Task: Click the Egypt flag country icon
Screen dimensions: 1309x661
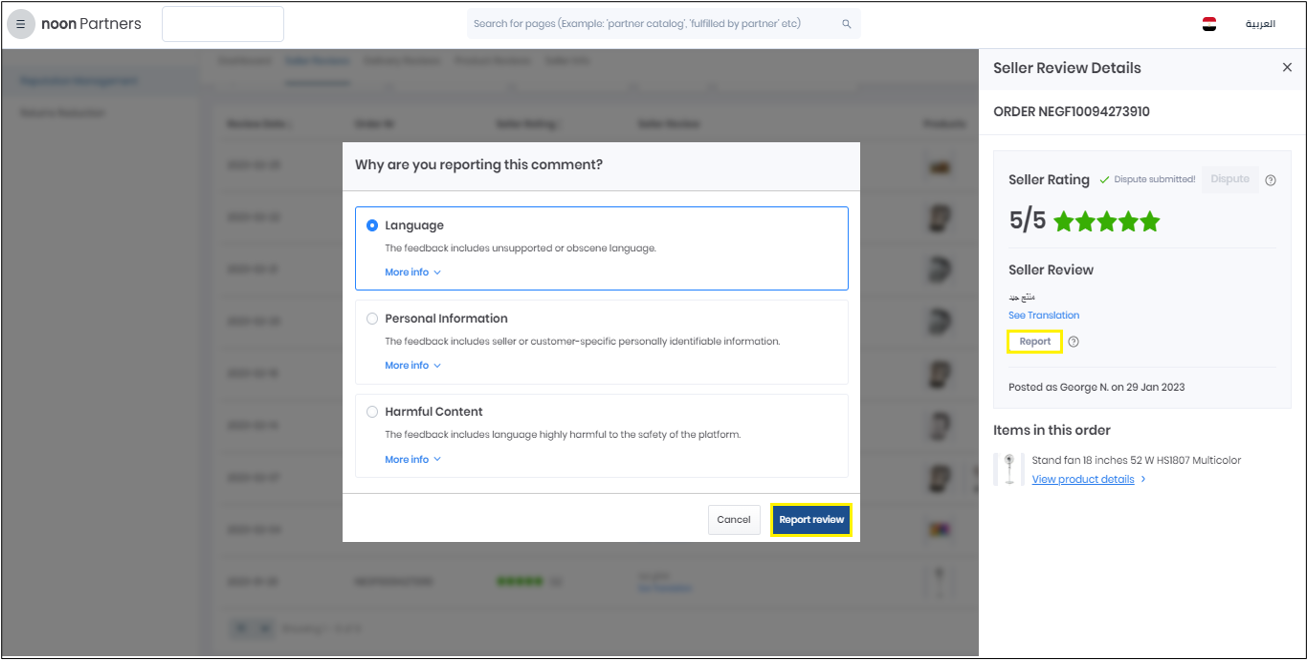Action: click(1209, 24)
